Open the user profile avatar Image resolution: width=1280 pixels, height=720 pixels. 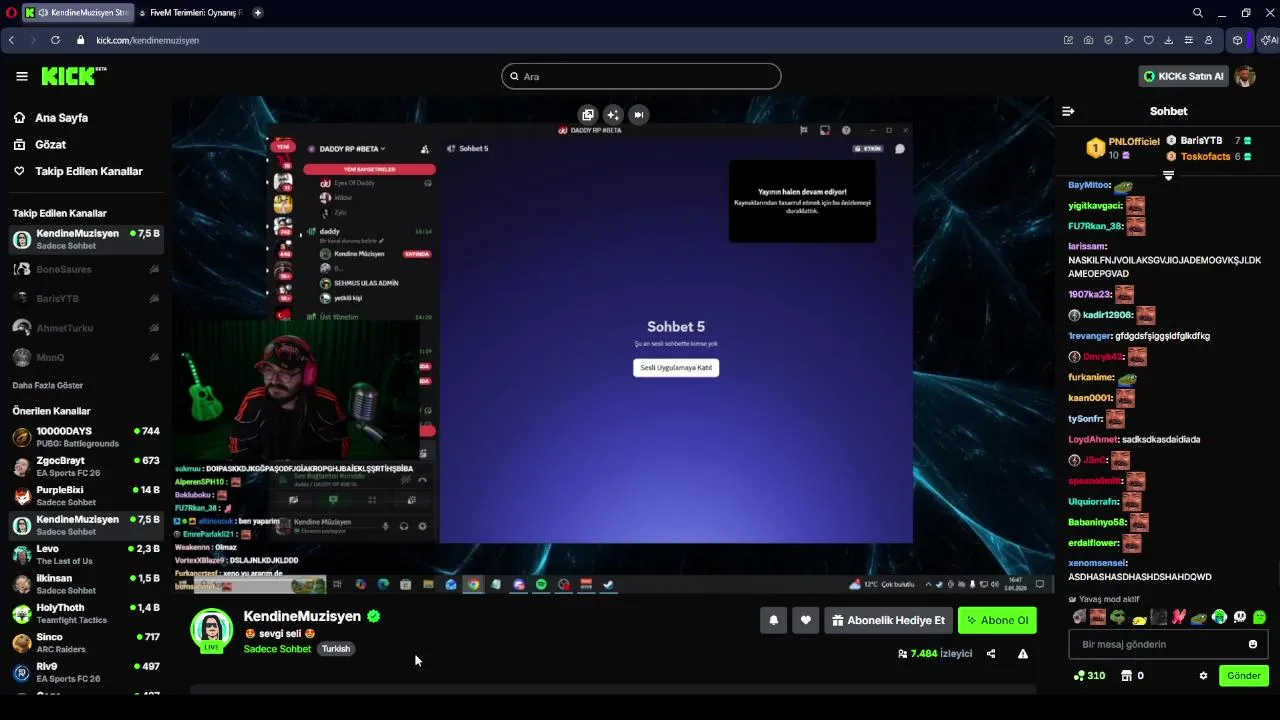click(x=1245, y=76)
